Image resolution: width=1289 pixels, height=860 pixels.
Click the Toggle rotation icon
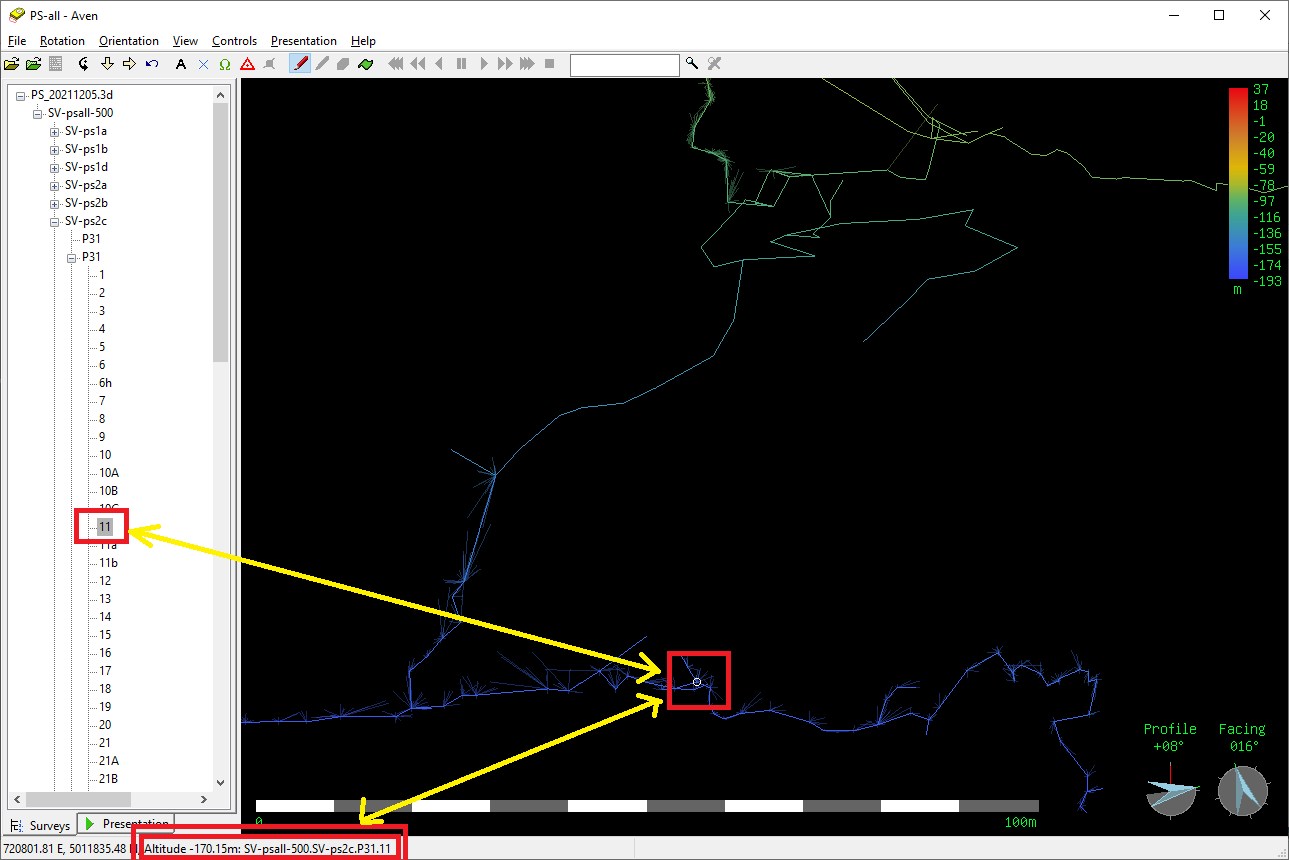[84, 64]
